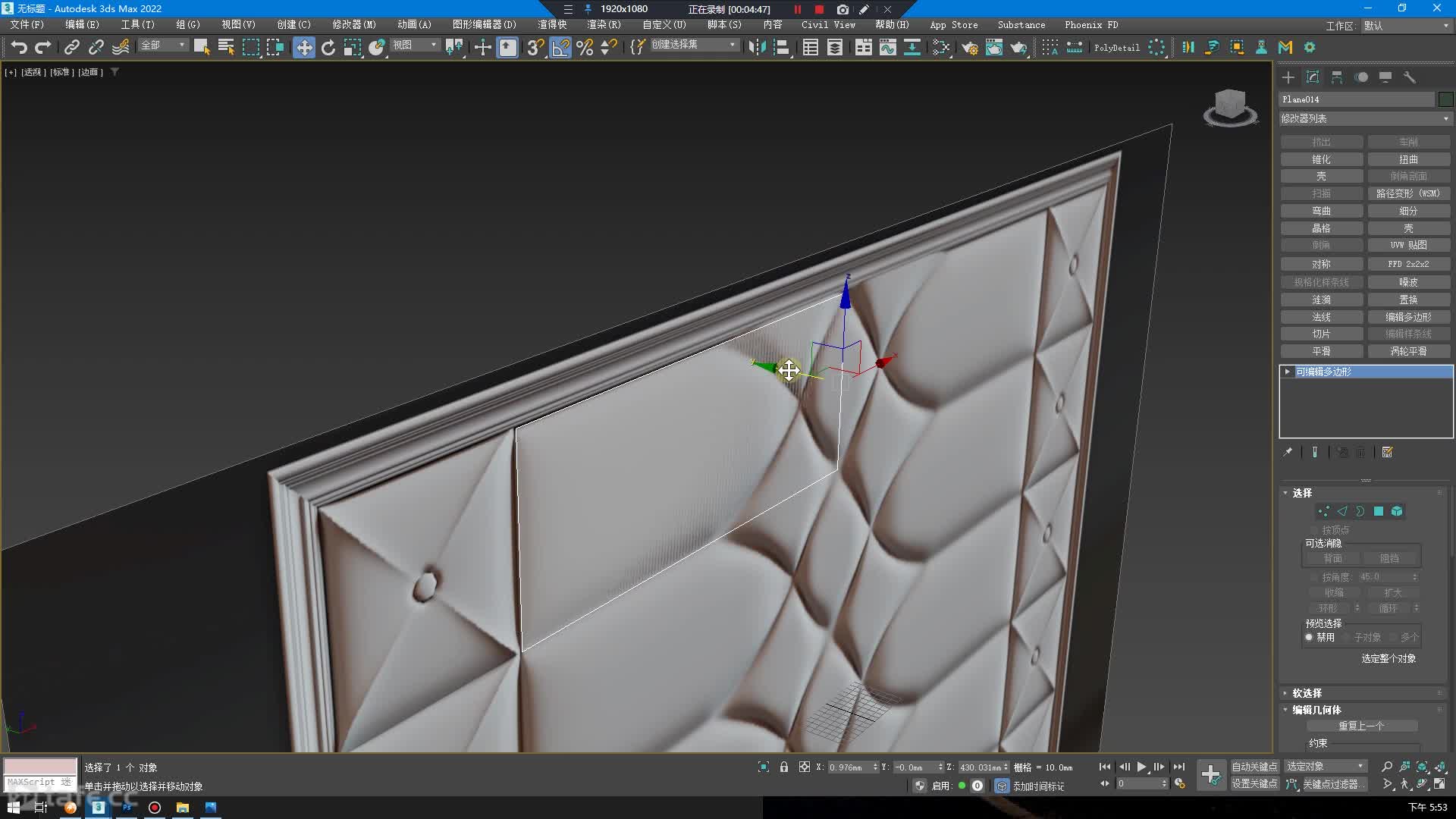Select Edge sub-object level icon
The width and height of the screenshot is (1456, 819).
pyautogui.click(x=1342, y=511)
